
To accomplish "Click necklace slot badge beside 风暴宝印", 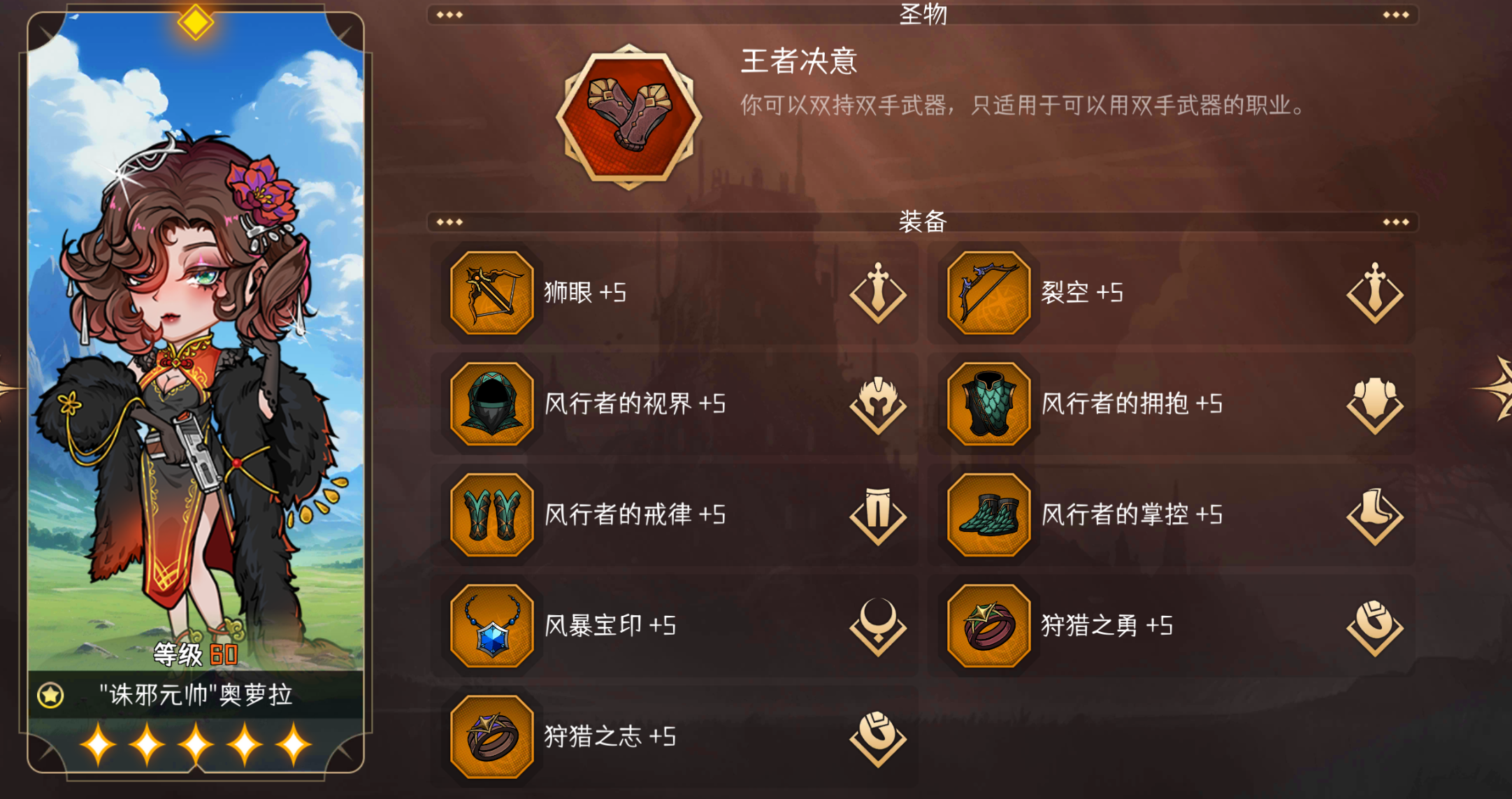I will (878, 627).
